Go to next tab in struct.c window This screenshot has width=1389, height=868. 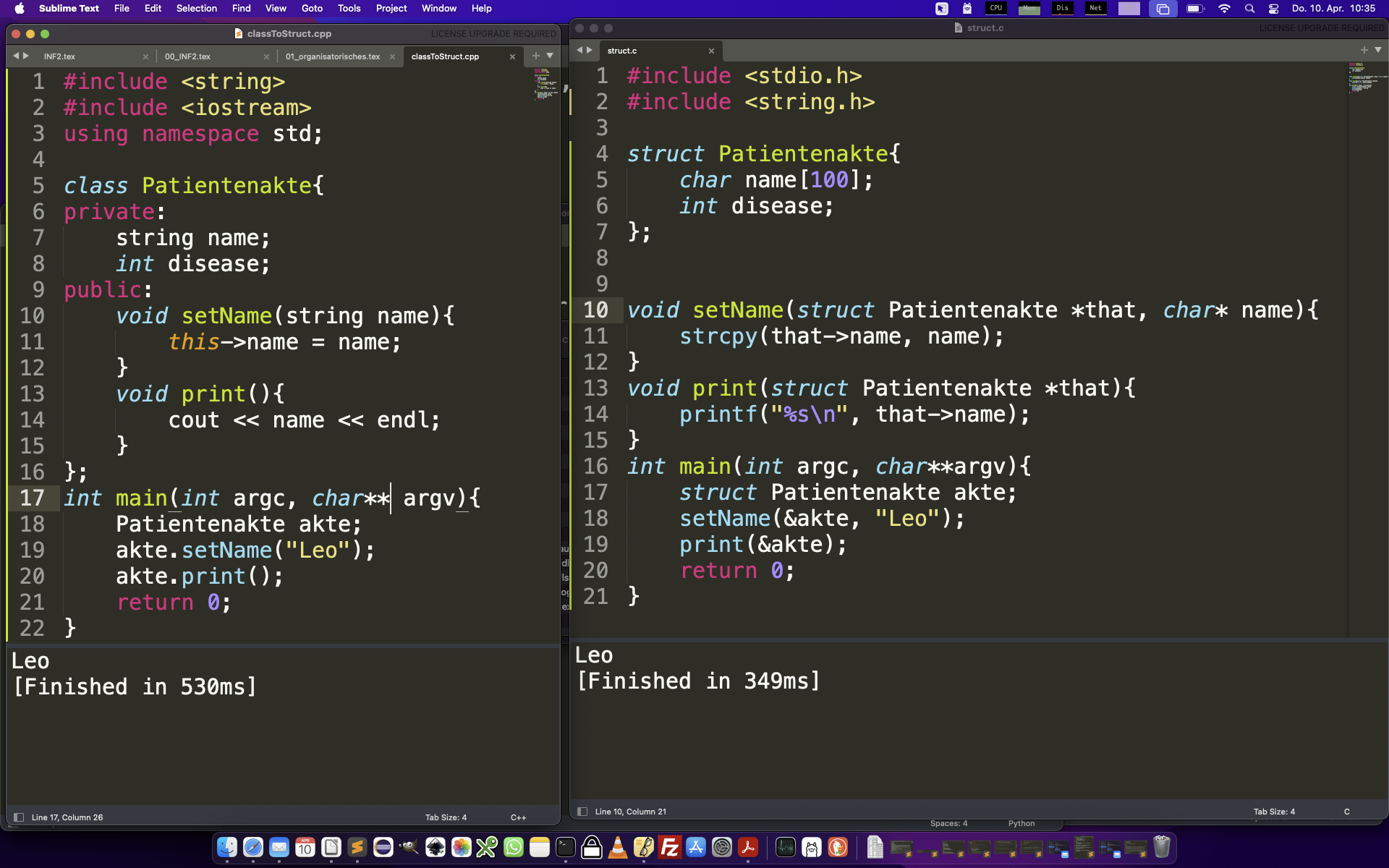pos(590,50)
